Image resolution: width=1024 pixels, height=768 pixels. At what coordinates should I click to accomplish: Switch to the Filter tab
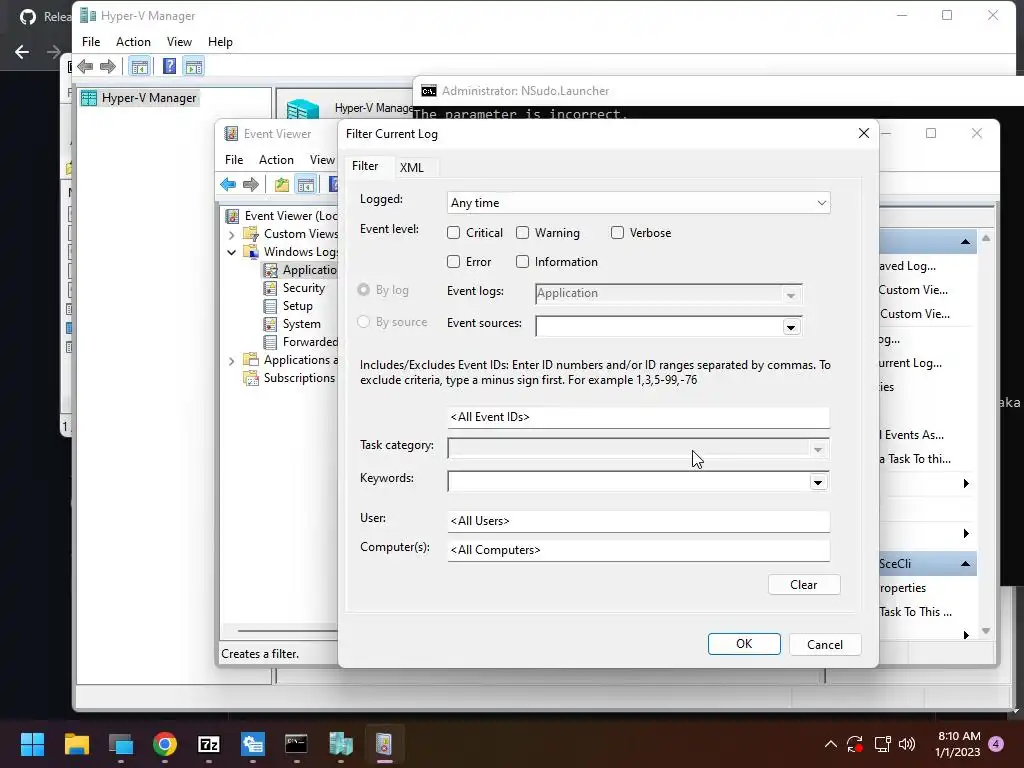click(x=365, y=166)
